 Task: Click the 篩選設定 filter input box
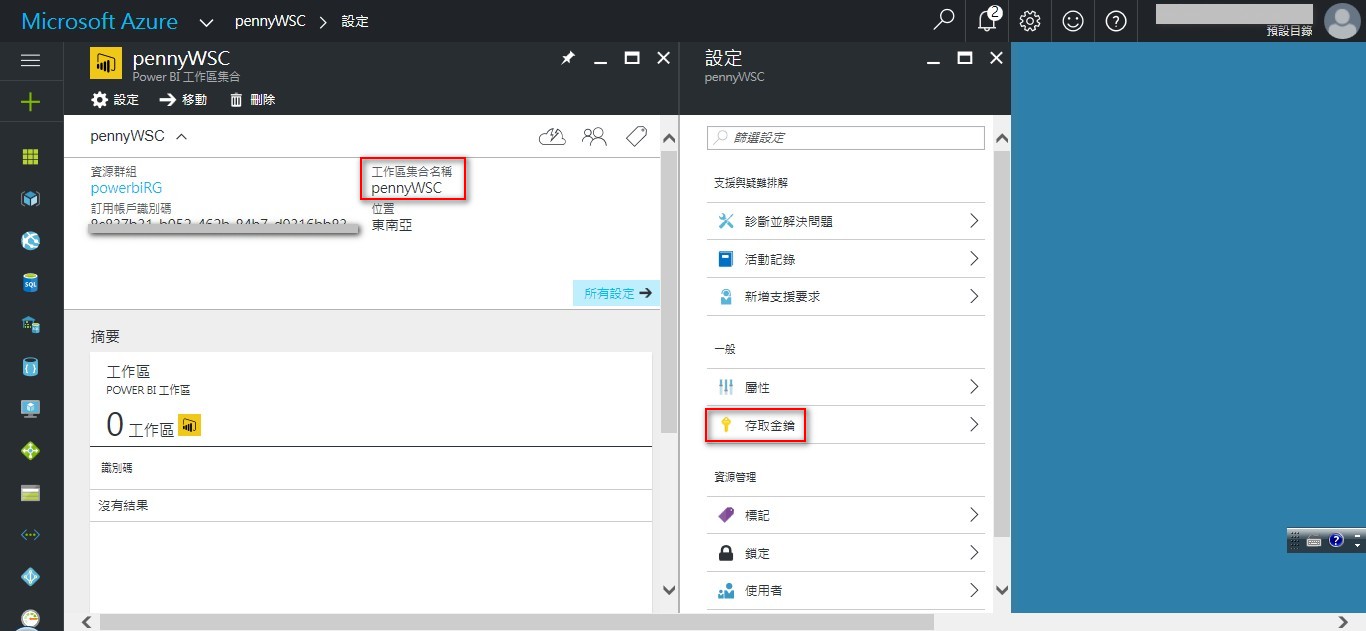click(x=846, y=137)
